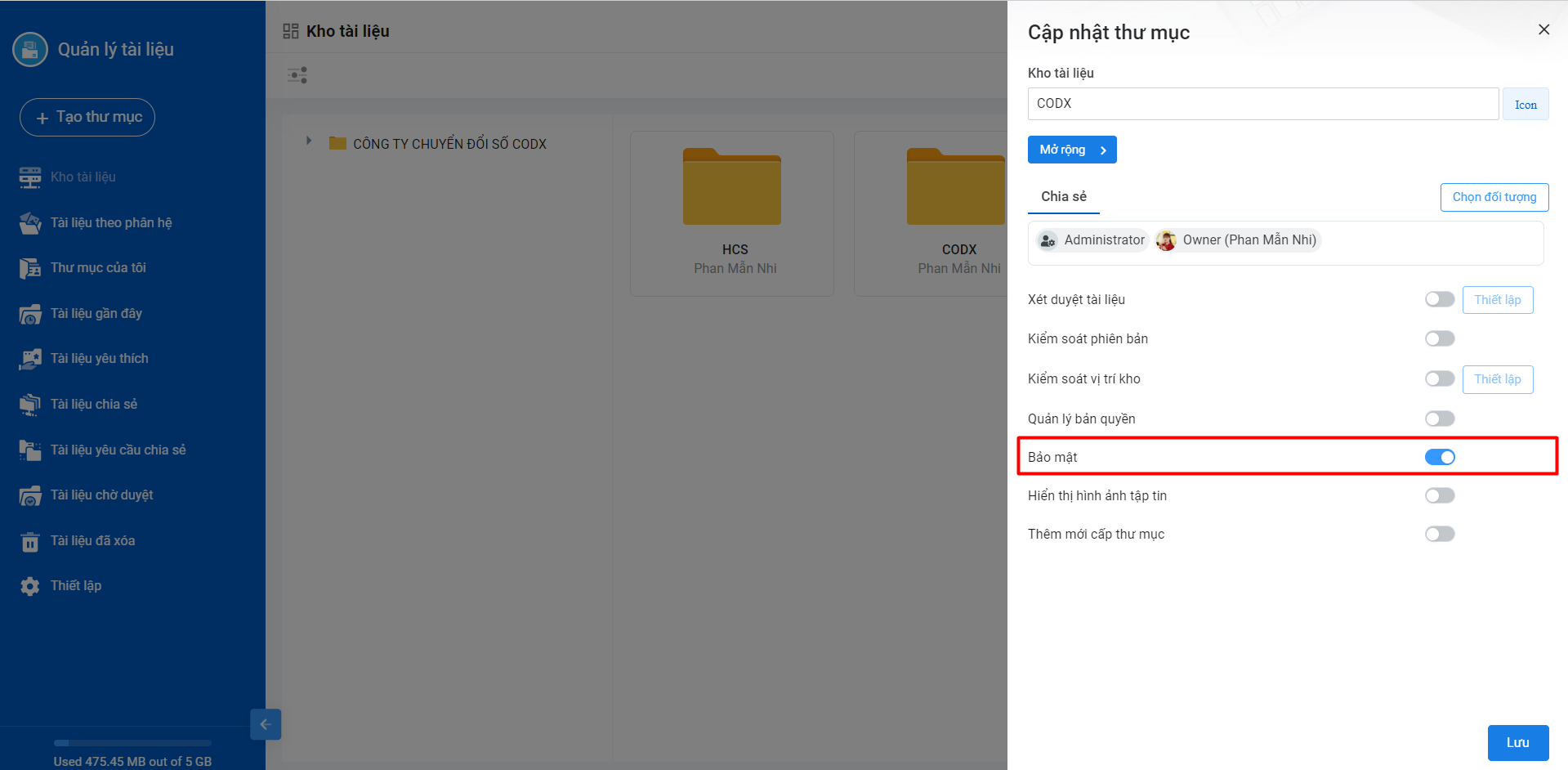This screenshot has width=1568, height=770.
Task: Open Tài liệu chia sẻ menu item
Action: click(x=94, y=405)
